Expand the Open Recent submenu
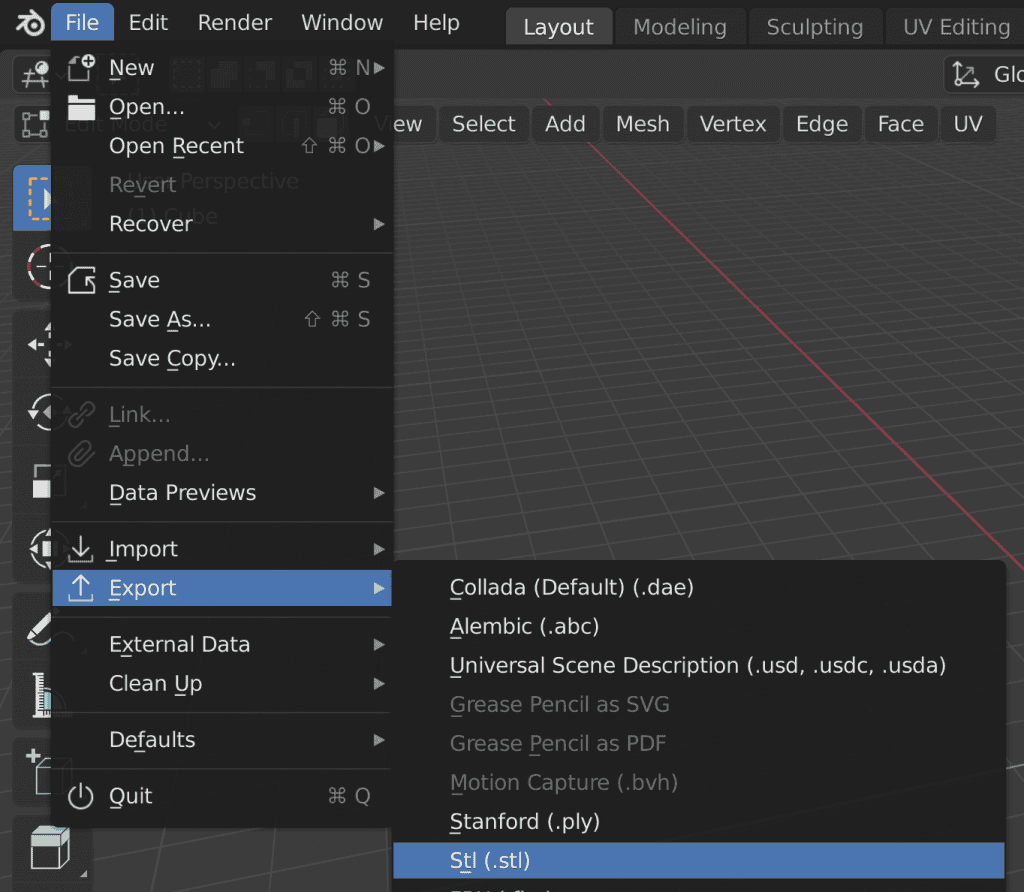1024x892 pixels. click(223, 146)
